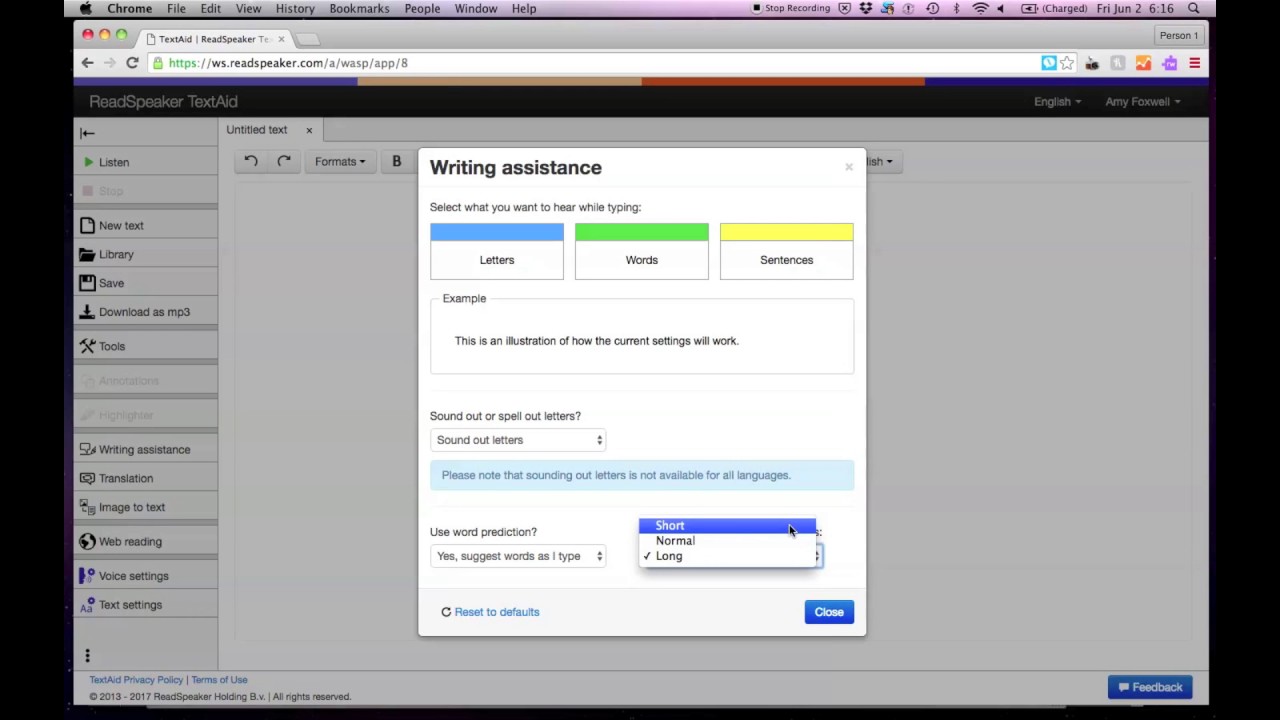
Task: Open the File menu
Action: (176, 8)
